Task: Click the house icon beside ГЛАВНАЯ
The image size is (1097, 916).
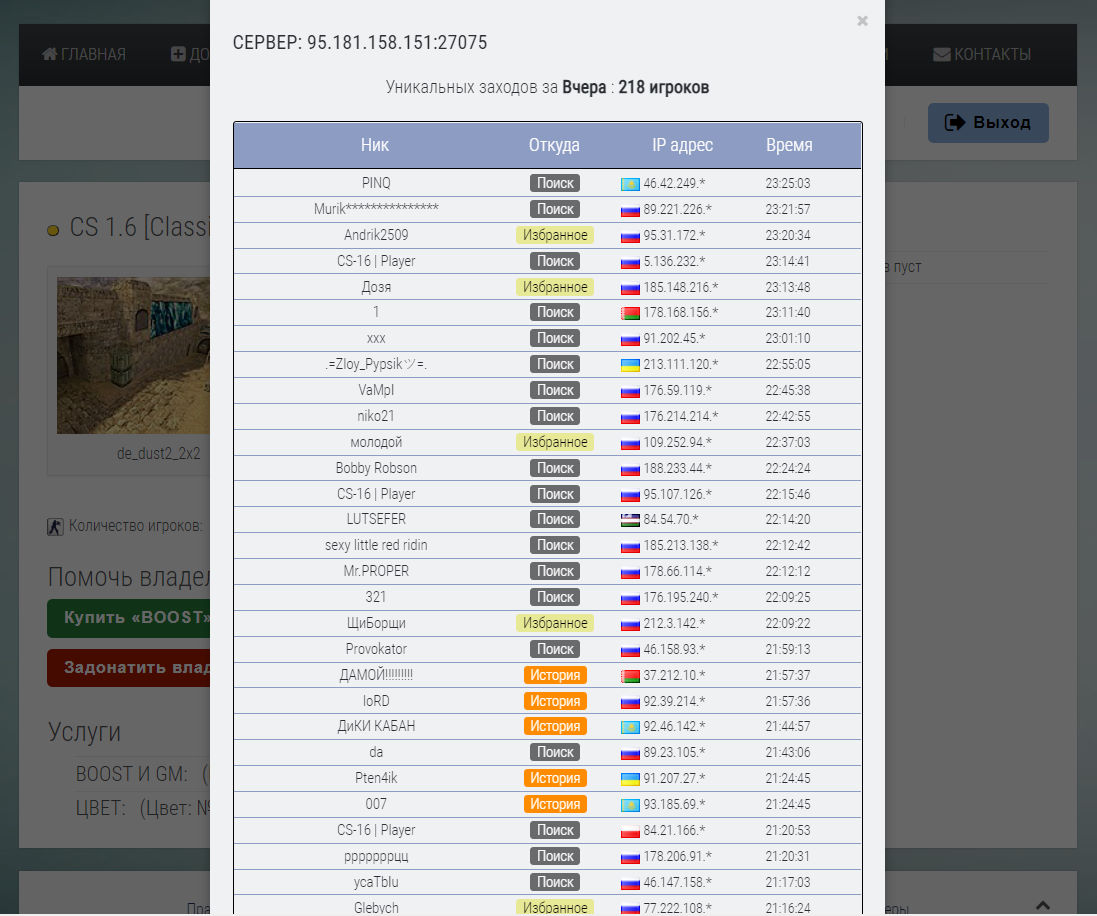Action: coord(49,54)
